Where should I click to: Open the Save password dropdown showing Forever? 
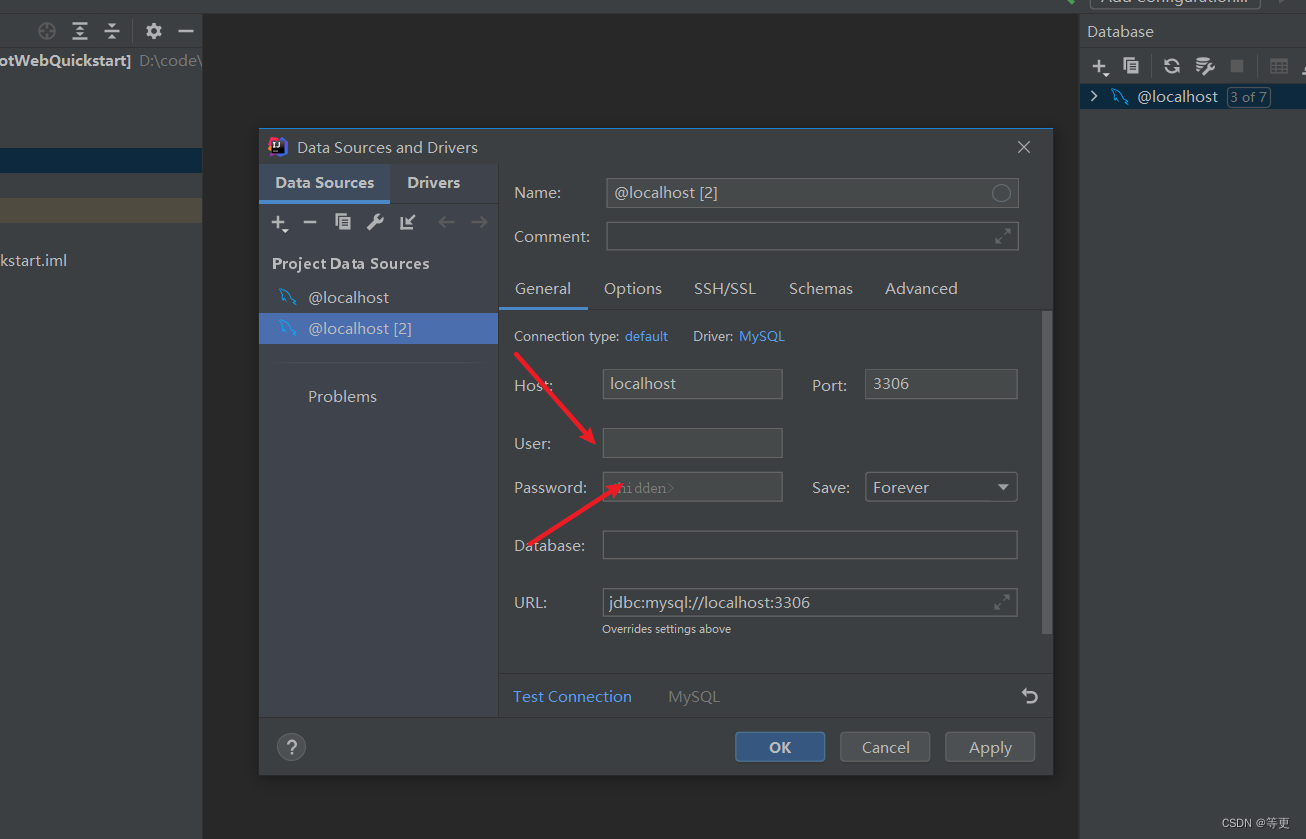pos(941,487)
